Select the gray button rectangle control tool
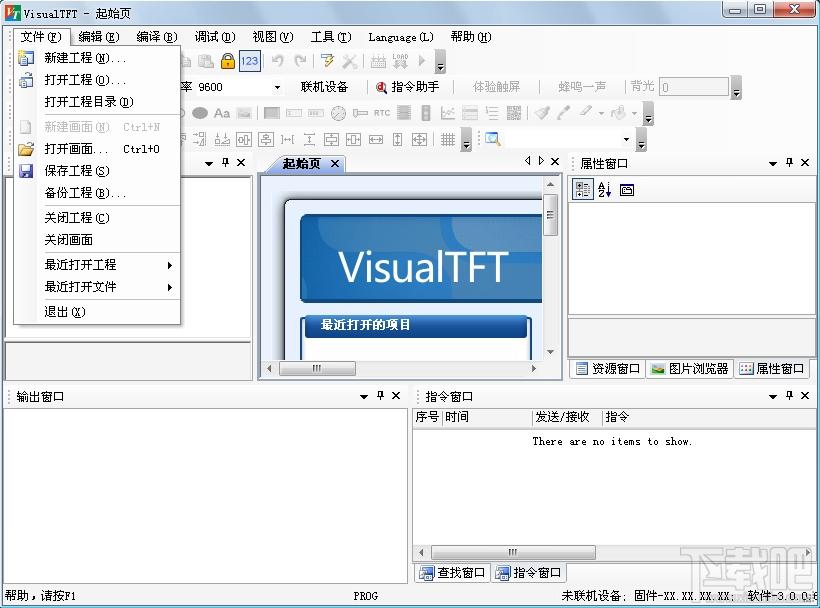820x608 pixels. point(271,113)
